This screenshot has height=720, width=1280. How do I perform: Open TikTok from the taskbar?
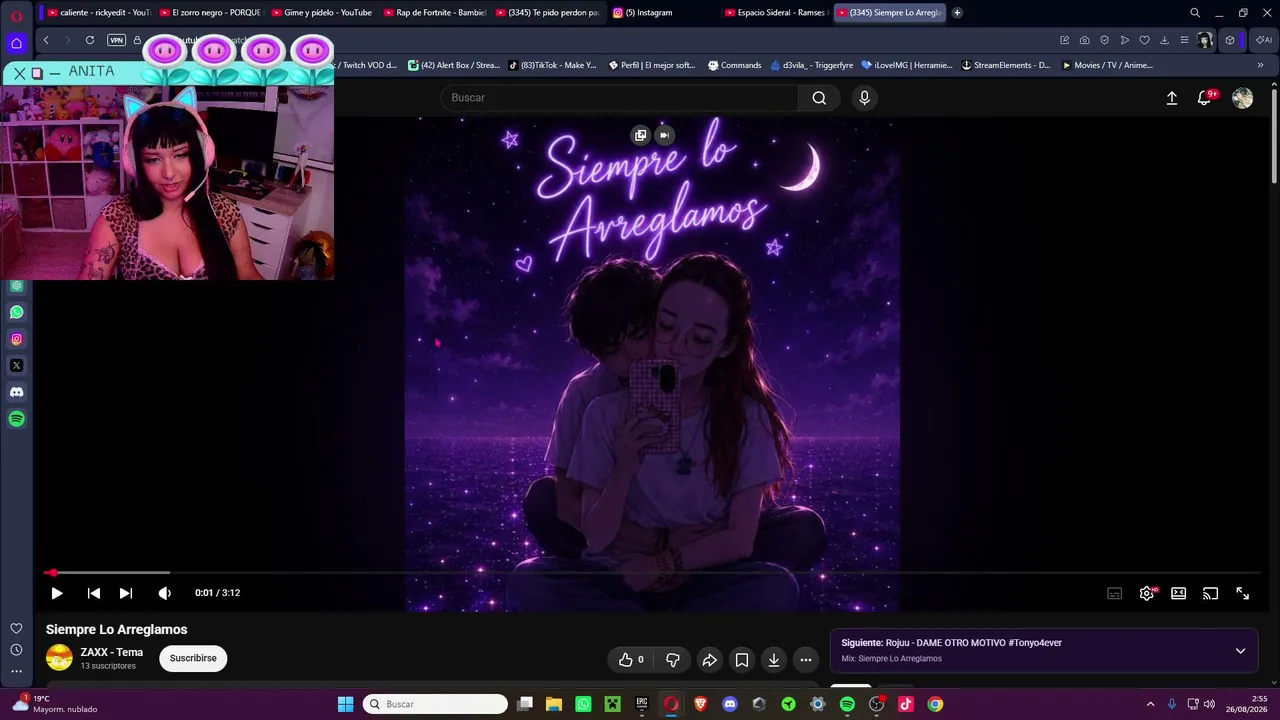pos(906,704)
